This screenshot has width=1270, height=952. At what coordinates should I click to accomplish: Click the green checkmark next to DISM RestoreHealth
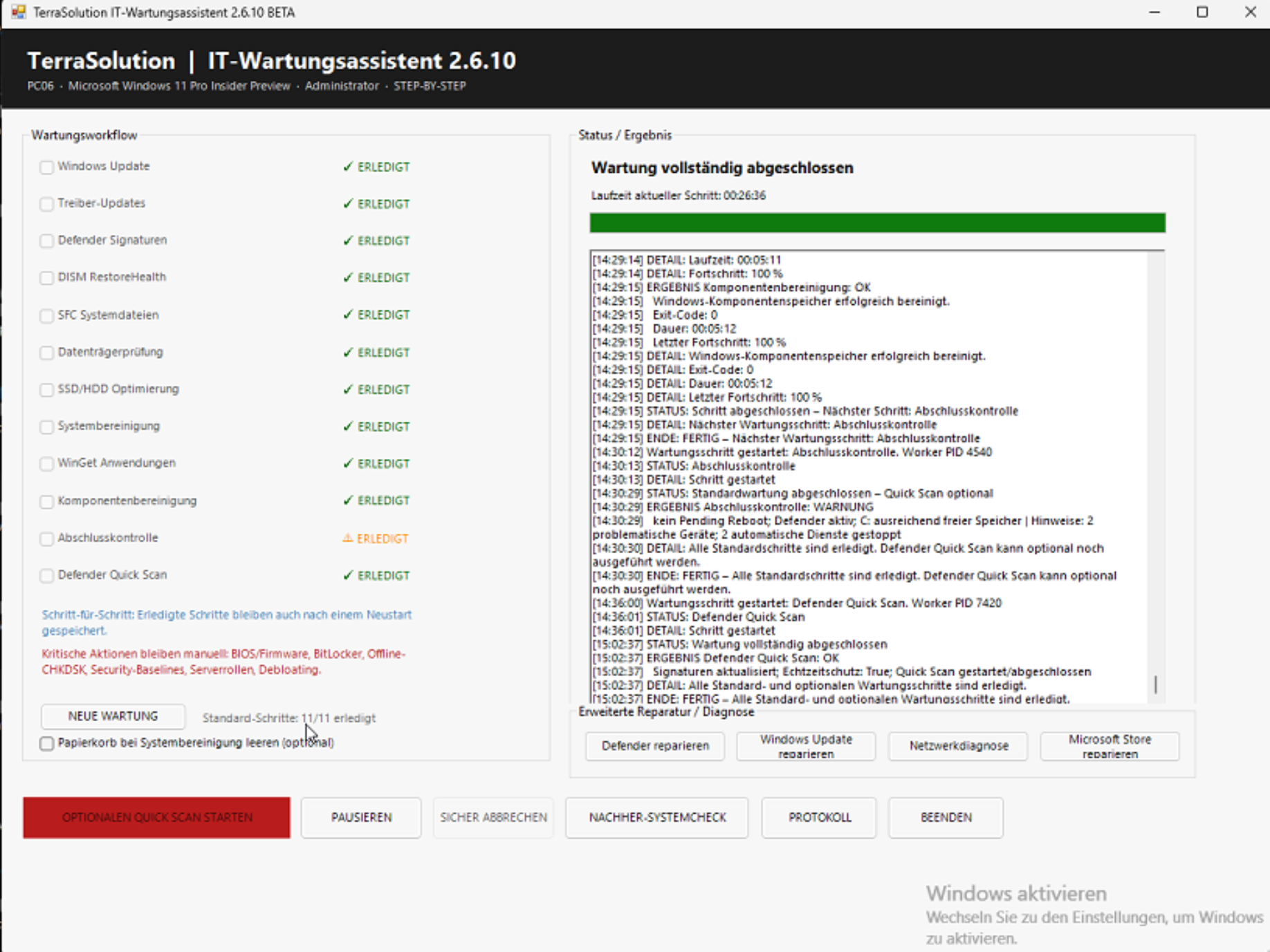(348, 277)
